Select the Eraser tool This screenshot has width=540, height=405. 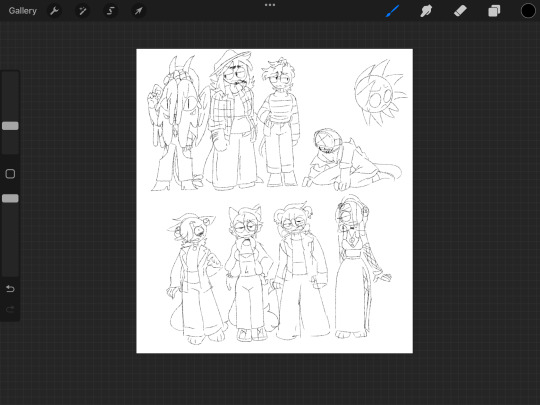coord(460,11)
